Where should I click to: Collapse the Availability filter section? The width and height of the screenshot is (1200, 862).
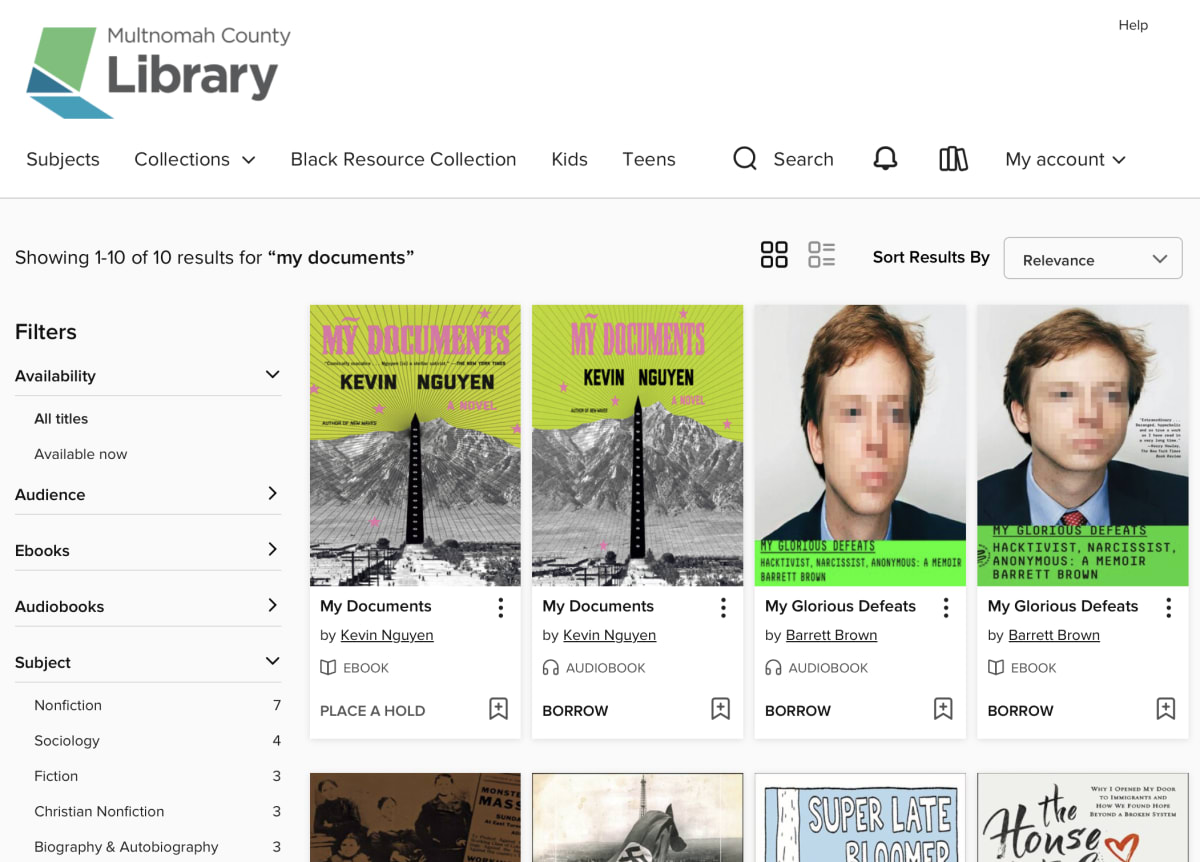[148, 376]
